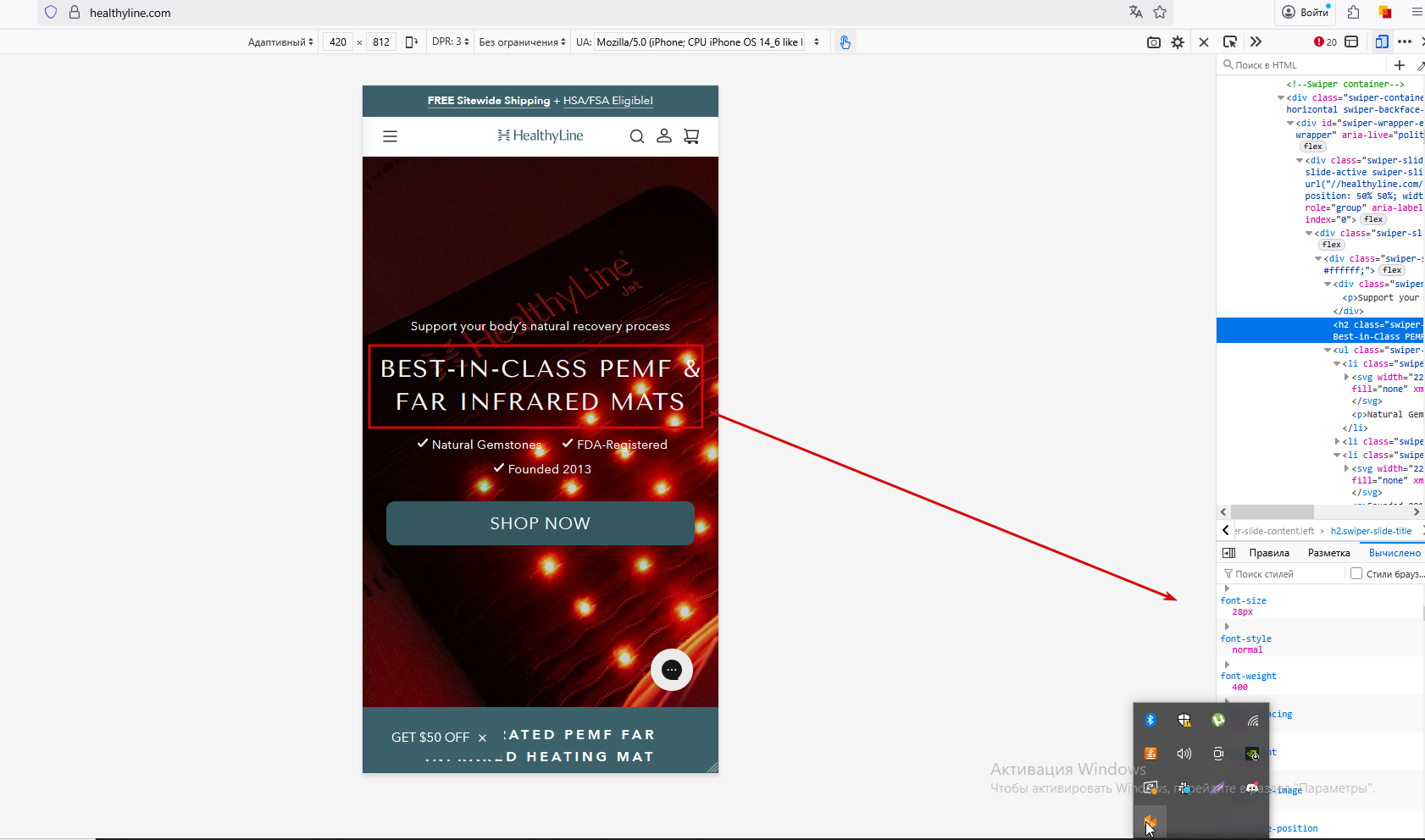Activate the element picker tool
1425x840 pixels.
point(1230,41)
